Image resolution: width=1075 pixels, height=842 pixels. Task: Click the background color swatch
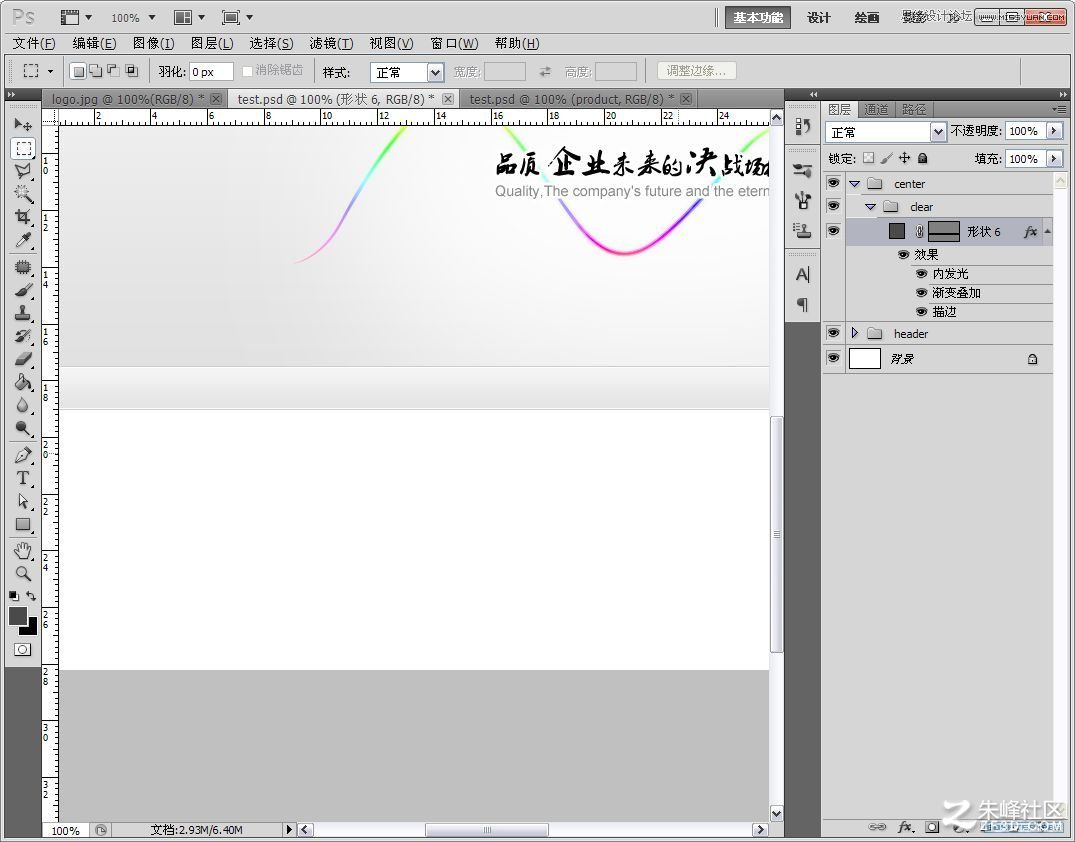pyautogui.click(x=32, y=629)
